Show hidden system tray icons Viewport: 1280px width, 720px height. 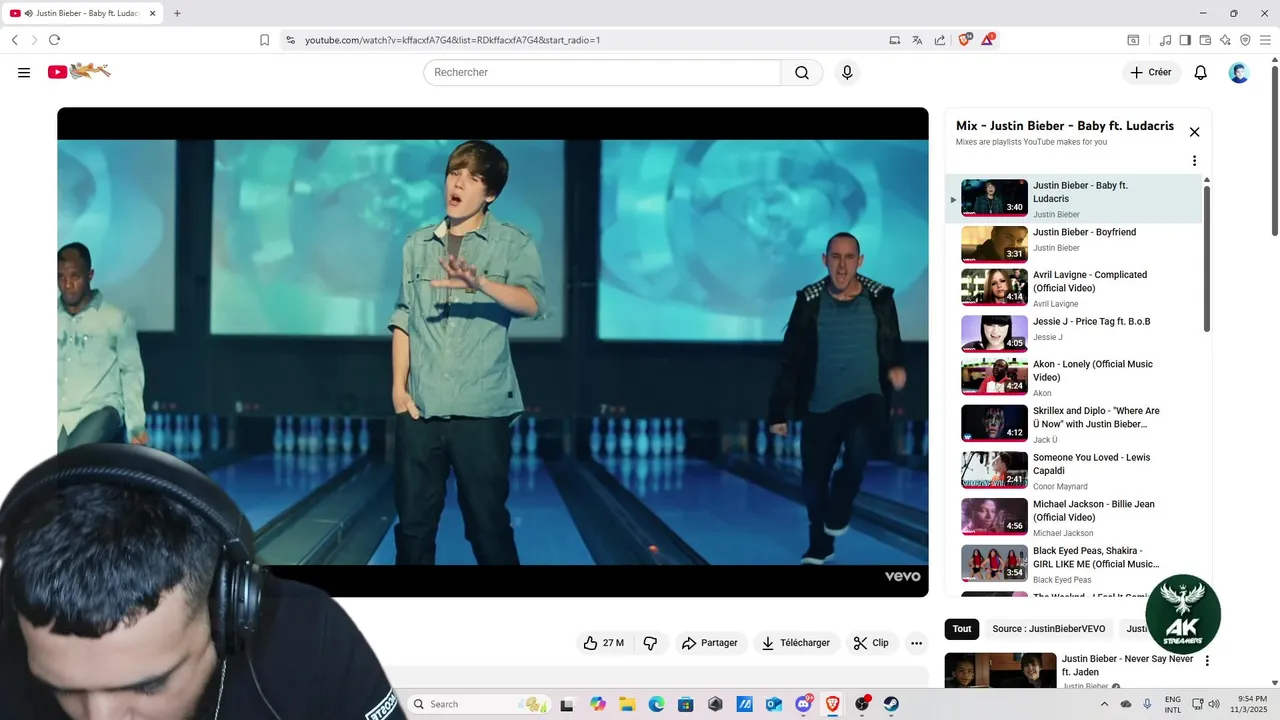1106,704
